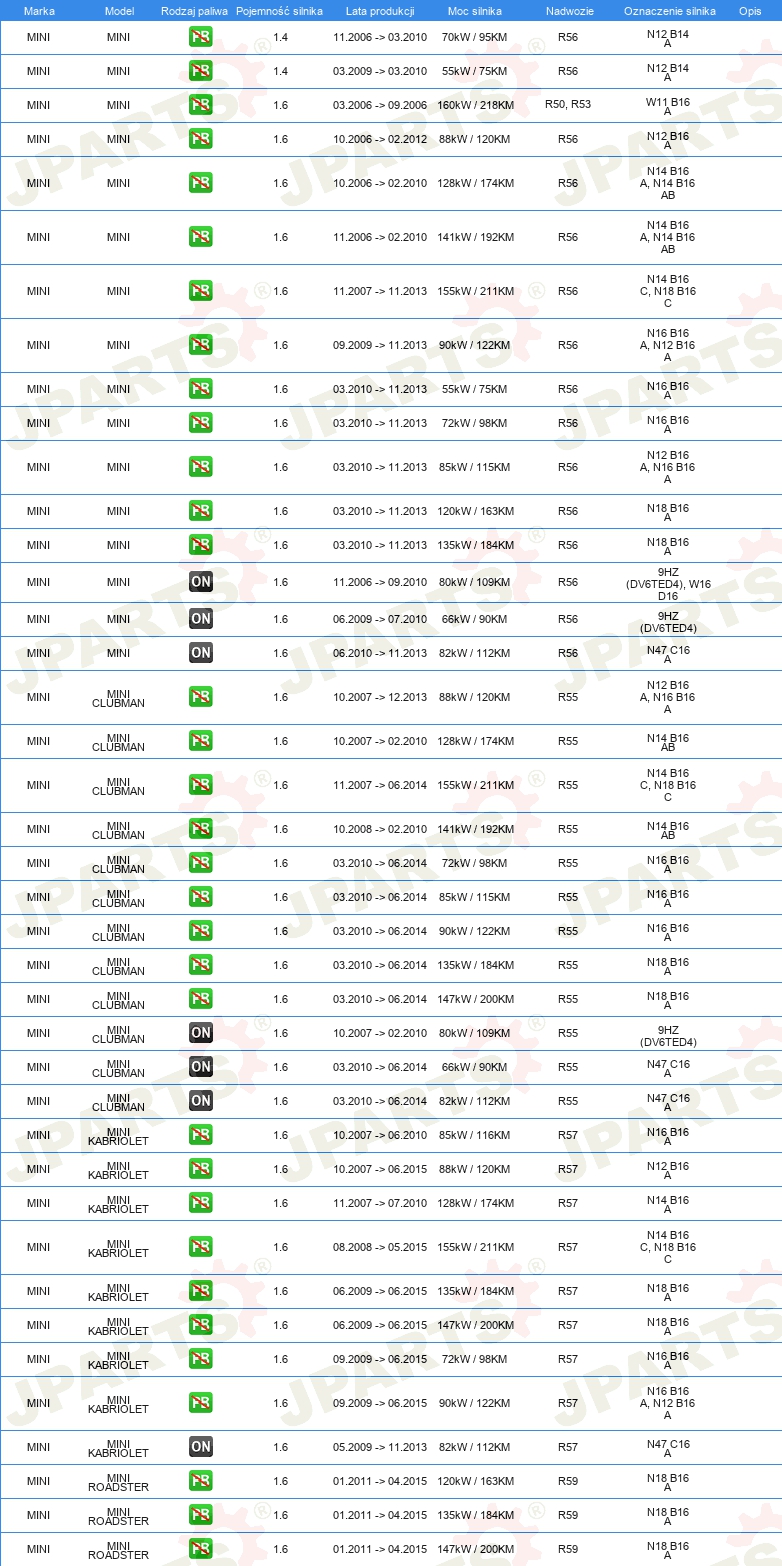
Task: Click the '03.2006 -> 09.2006' production years cell
Action: [380, 105]
